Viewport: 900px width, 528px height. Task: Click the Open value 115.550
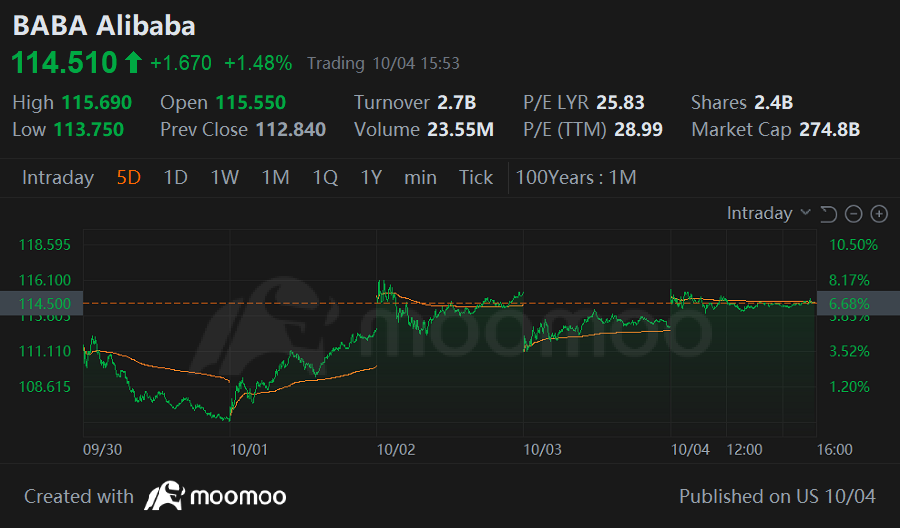[x=251, y=103]
